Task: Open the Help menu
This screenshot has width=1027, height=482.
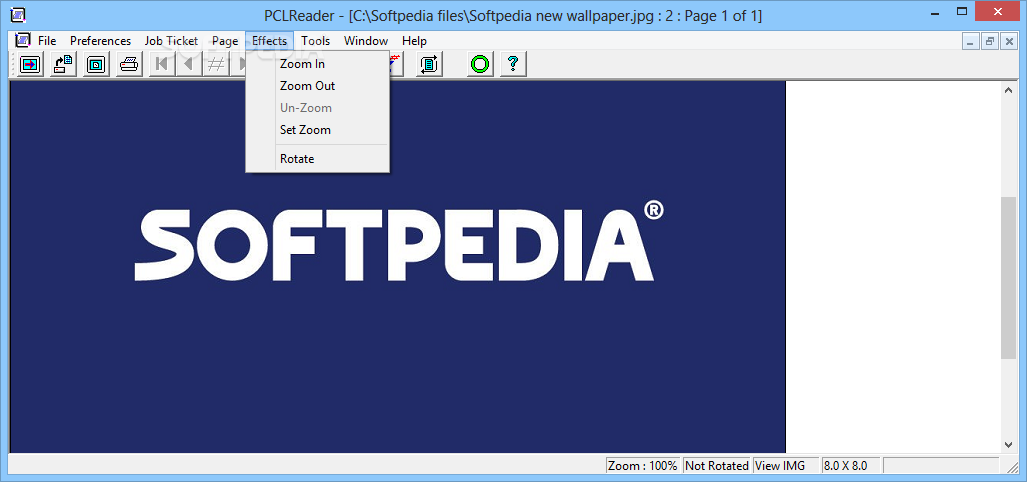Action: 415,41
